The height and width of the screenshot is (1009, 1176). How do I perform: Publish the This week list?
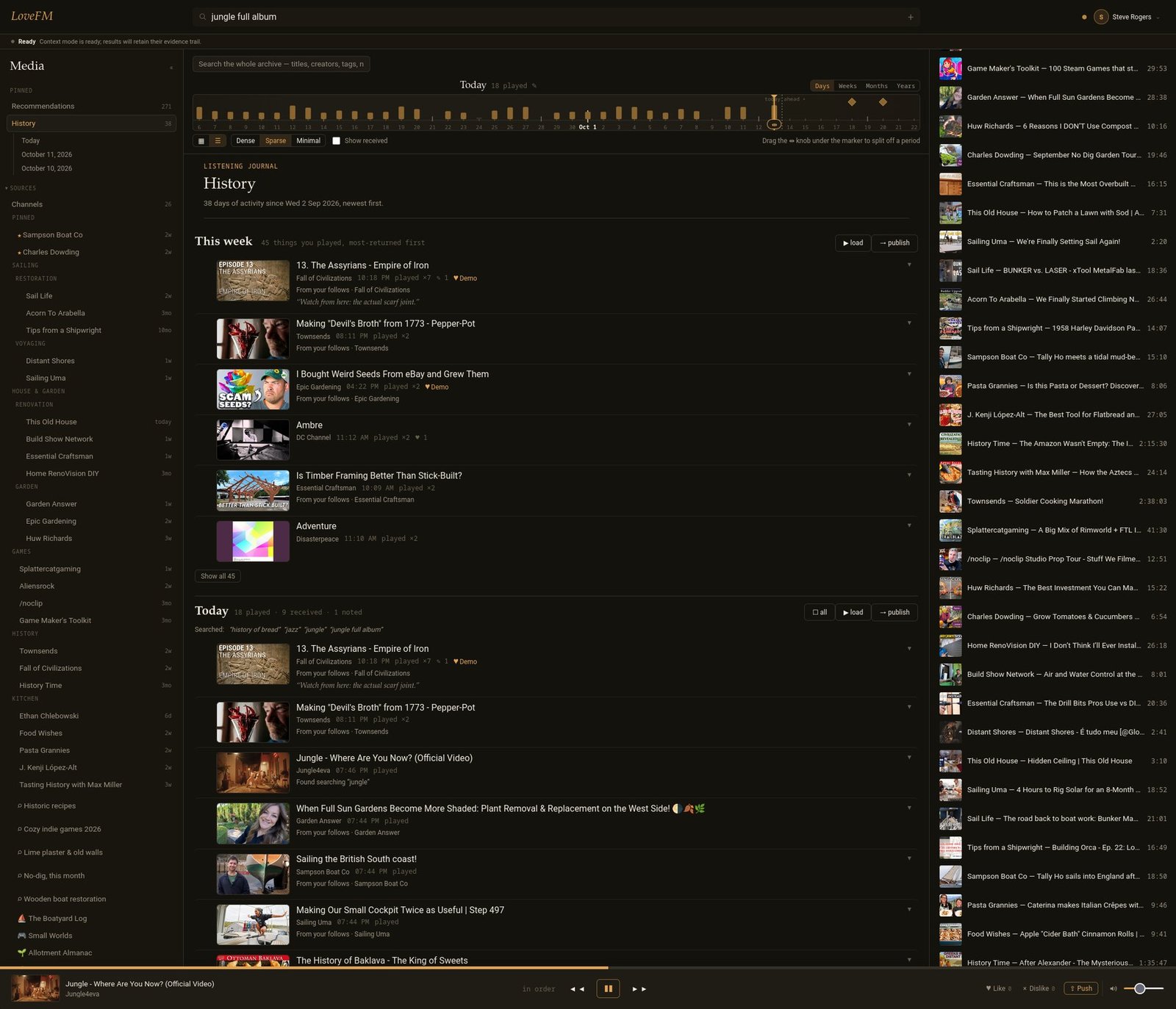(894, 243)
